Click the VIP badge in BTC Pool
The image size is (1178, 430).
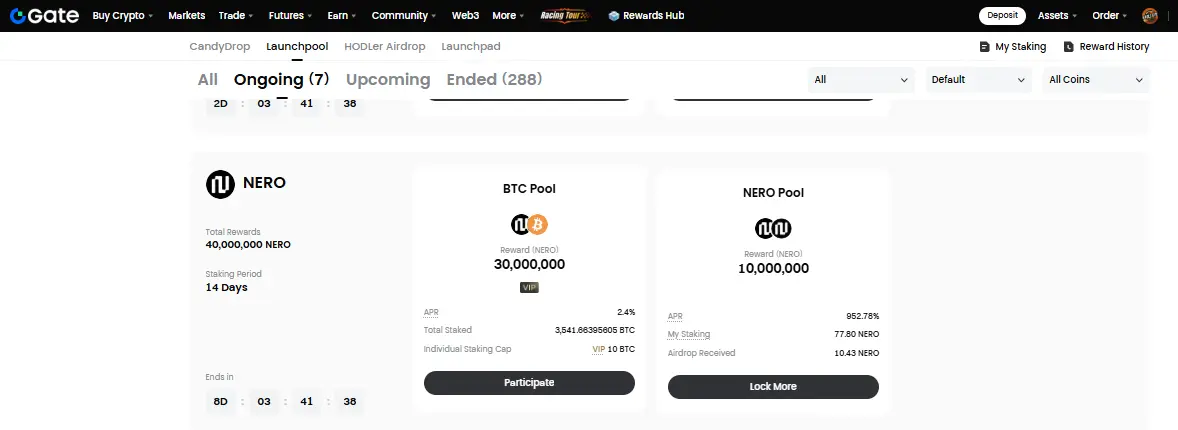[x=529, y=287]
